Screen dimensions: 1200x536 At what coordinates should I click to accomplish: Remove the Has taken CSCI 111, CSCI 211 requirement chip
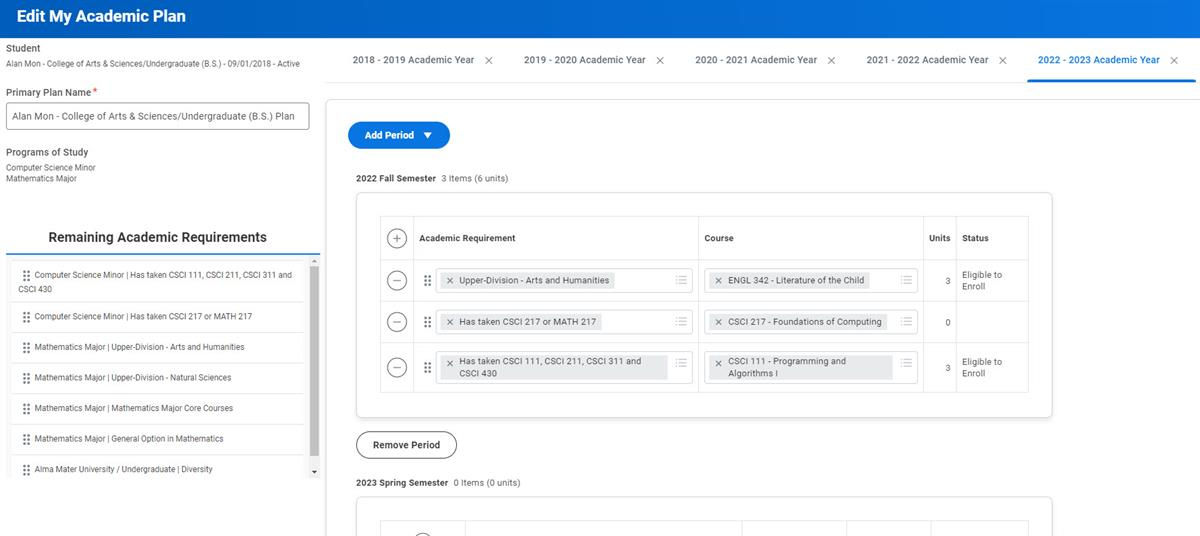[450, 362]
